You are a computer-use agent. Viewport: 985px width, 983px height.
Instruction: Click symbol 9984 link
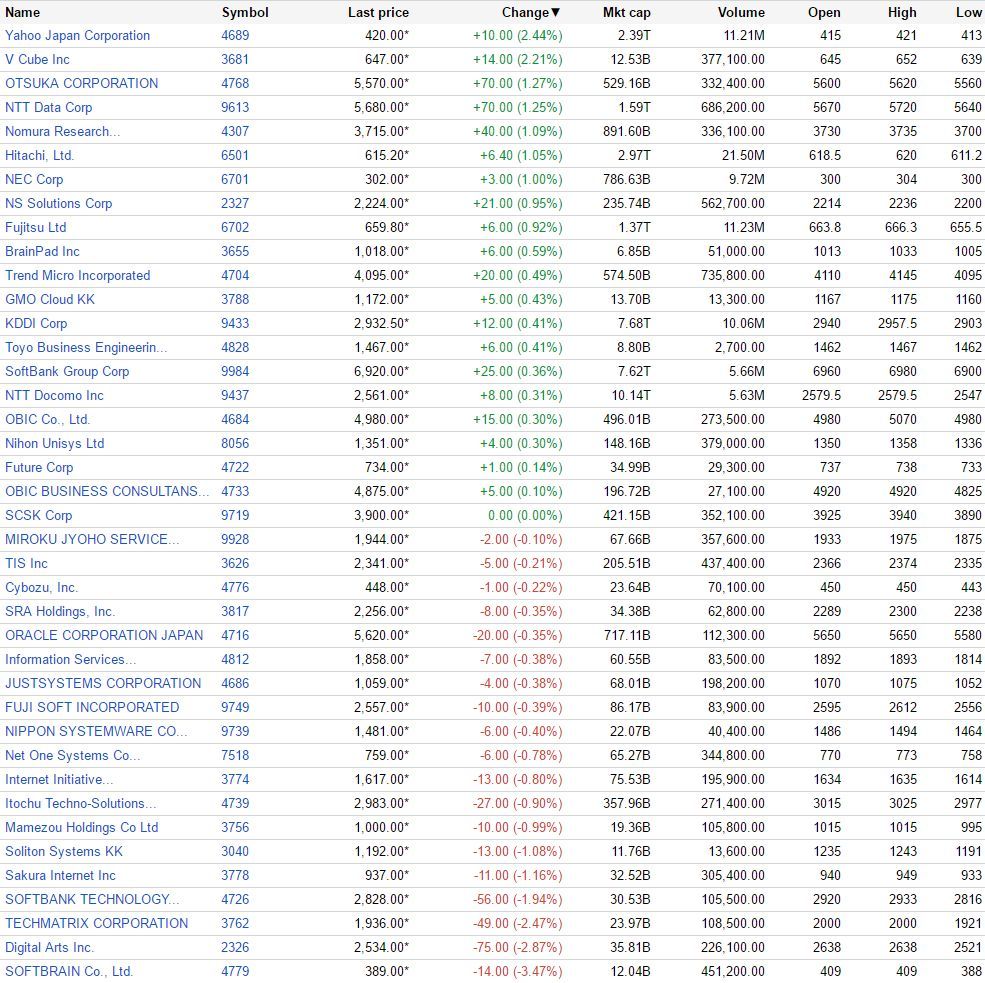(x=235, y=372)
